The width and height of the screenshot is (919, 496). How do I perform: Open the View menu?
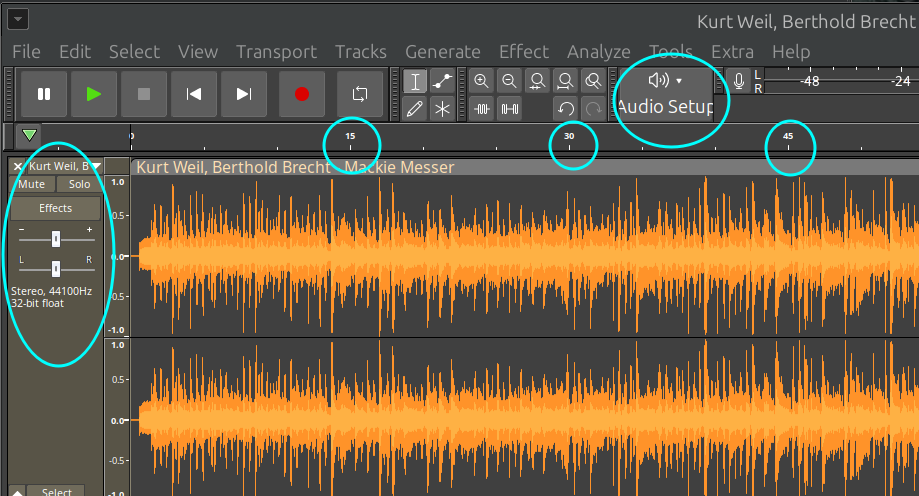pyautogui.click(x=198, y=52)
